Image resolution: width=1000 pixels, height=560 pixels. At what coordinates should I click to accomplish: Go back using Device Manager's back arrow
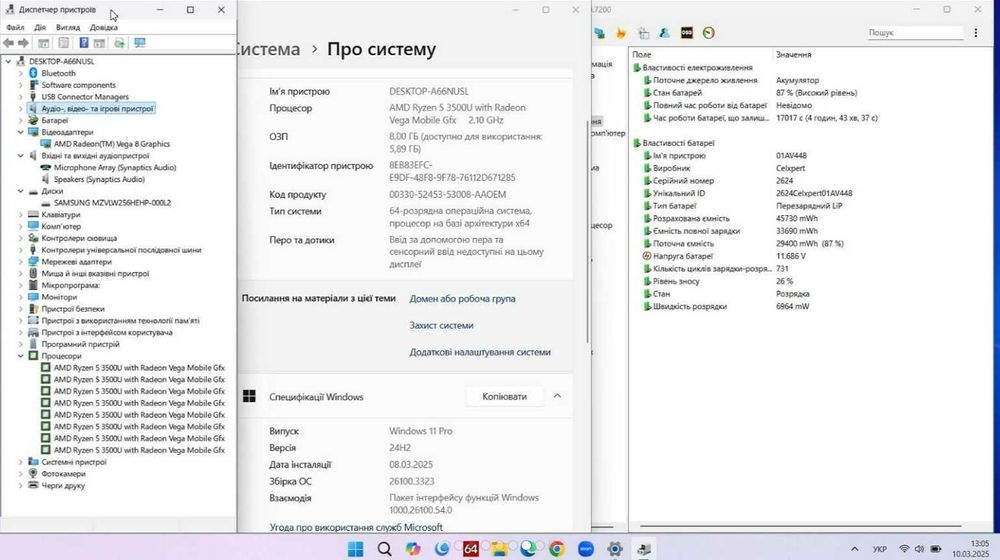point(8,43)
